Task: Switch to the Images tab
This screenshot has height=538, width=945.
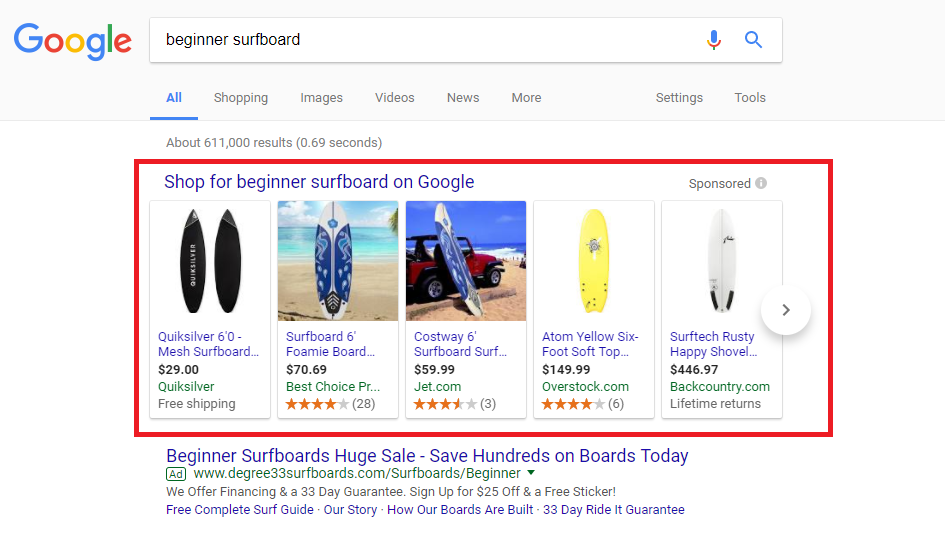Action: 321,98
